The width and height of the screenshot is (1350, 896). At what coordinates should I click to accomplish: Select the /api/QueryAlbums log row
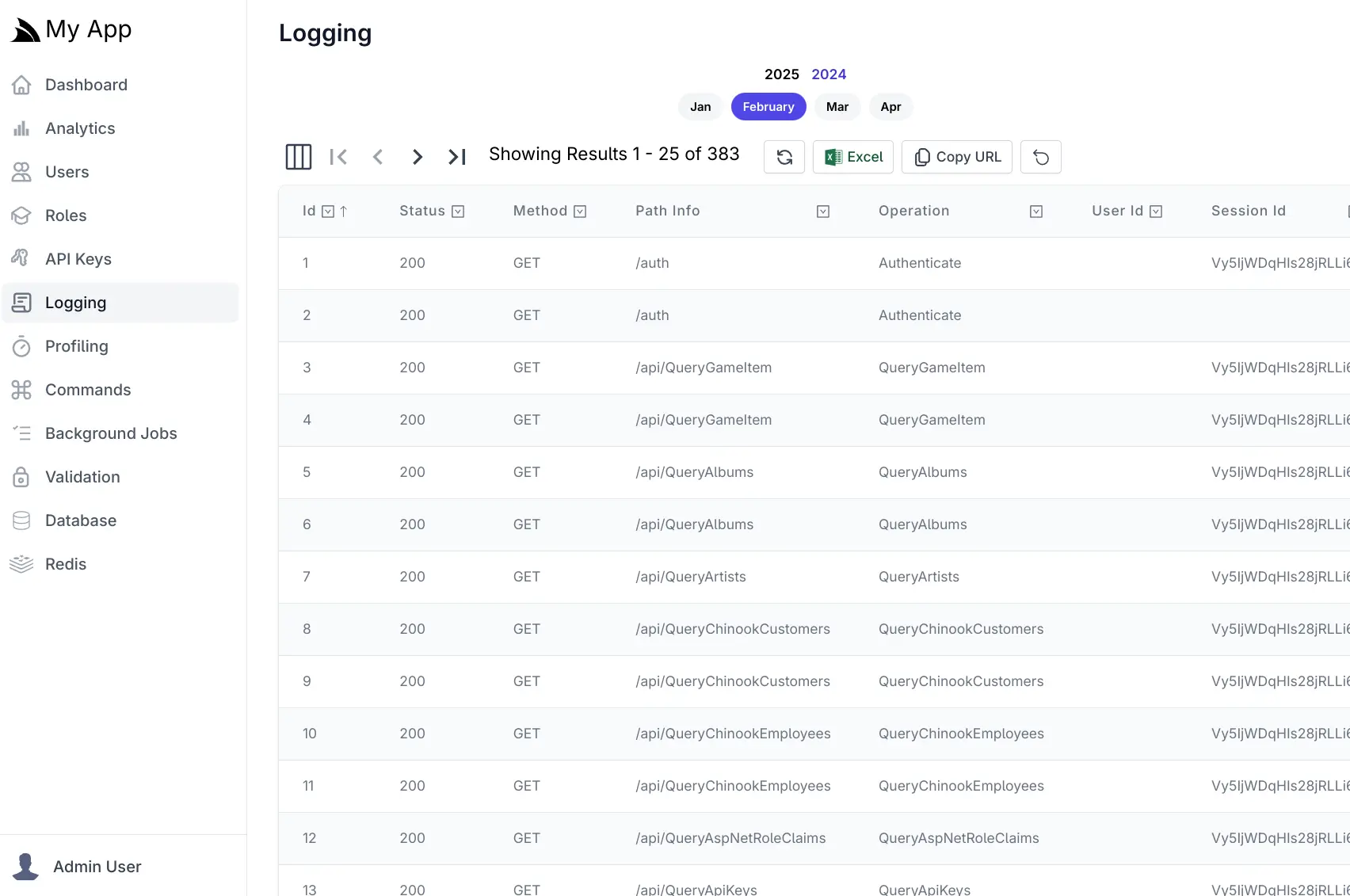pyautogui.click(x=693, y=472)
